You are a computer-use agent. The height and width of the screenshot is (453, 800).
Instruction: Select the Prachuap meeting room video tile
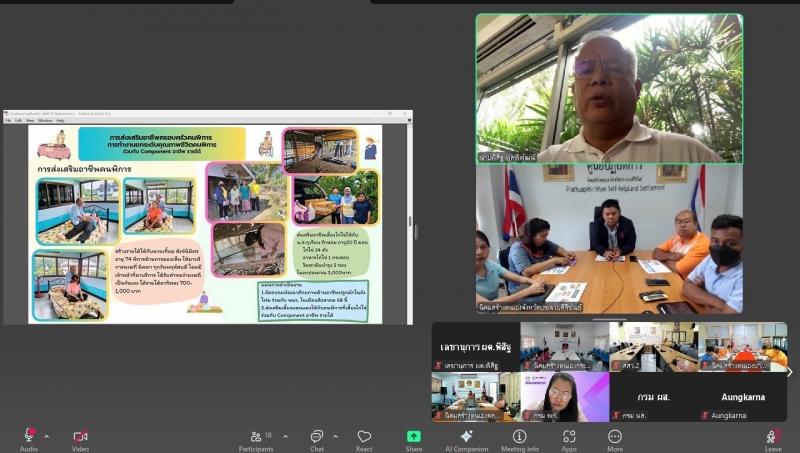pos(609,238)
